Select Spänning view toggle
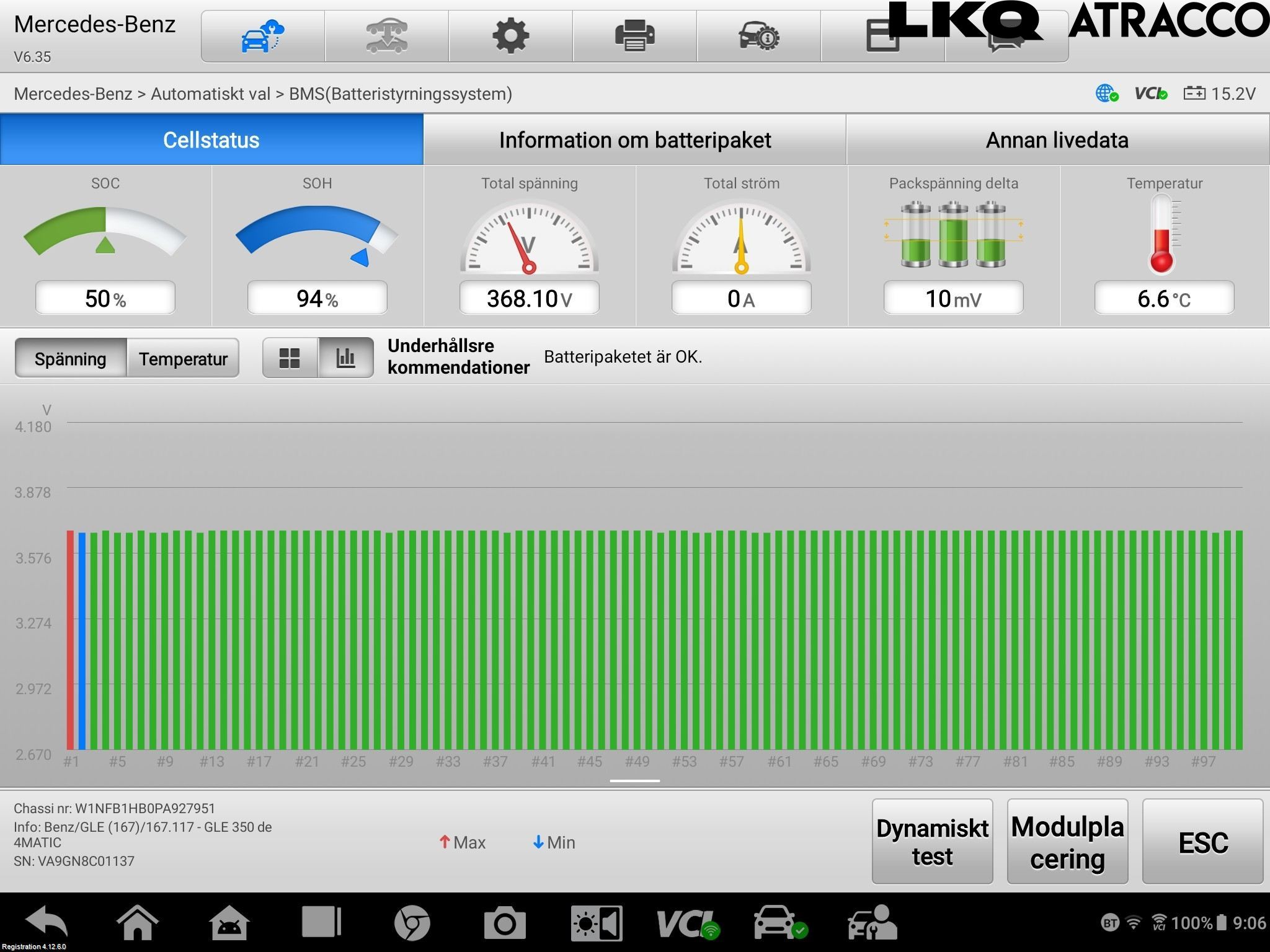This screenshot has height=952, width=1270. click(71, 358)
